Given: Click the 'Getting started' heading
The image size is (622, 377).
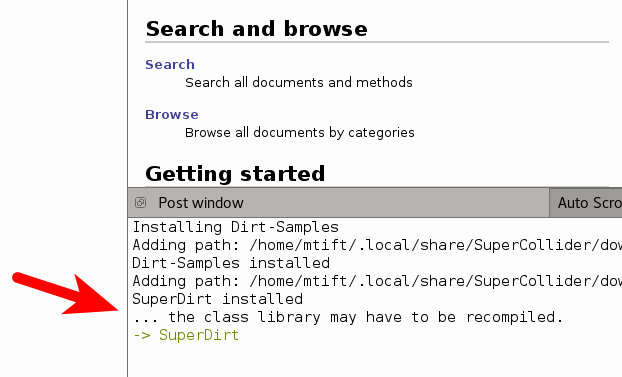Looking at the screenshot, I should pyautogui.click(x=235, y=174).
